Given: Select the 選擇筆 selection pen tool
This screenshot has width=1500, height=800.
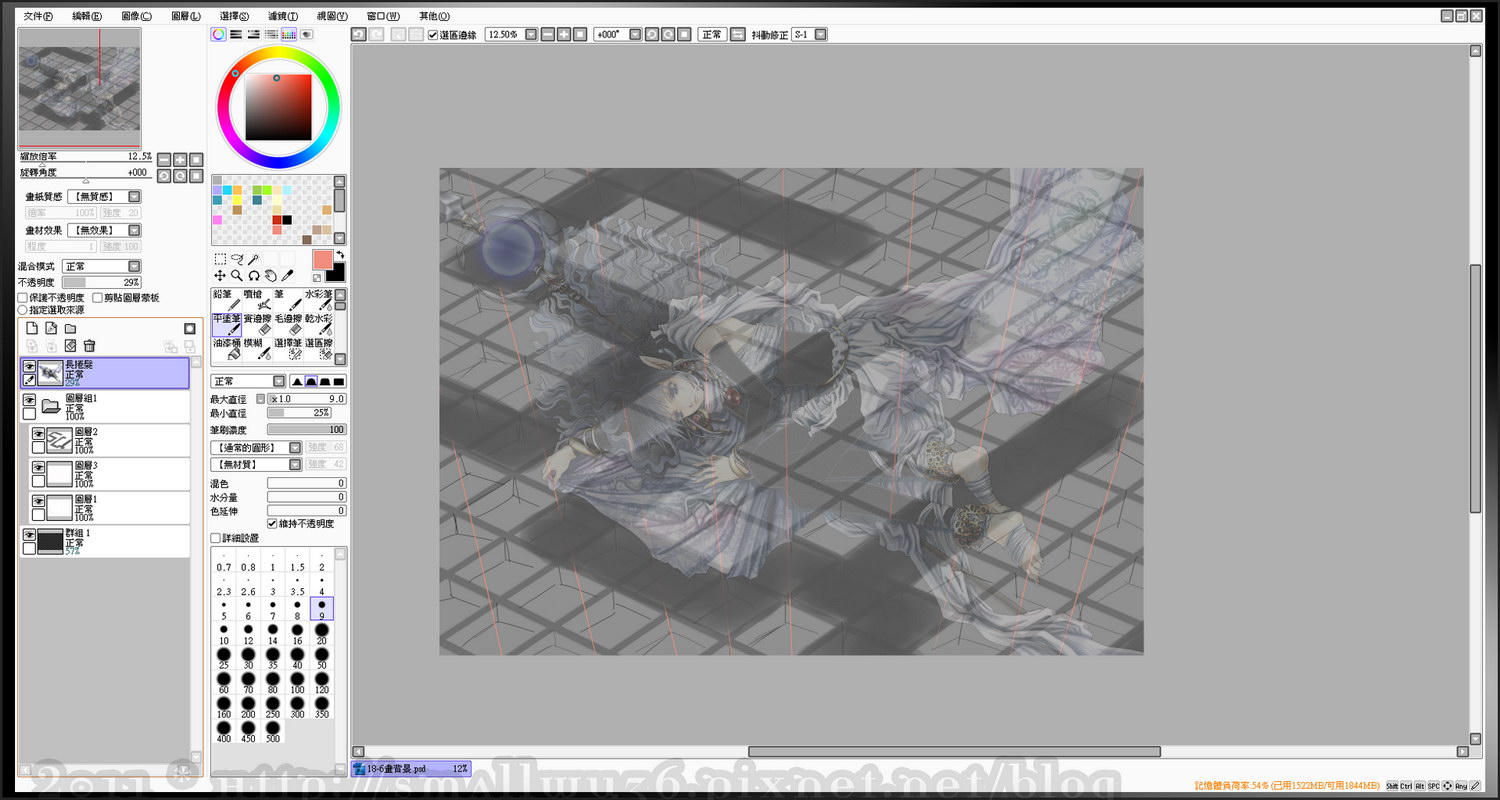Looking at the screenshot, I should (x=288, y=348).
